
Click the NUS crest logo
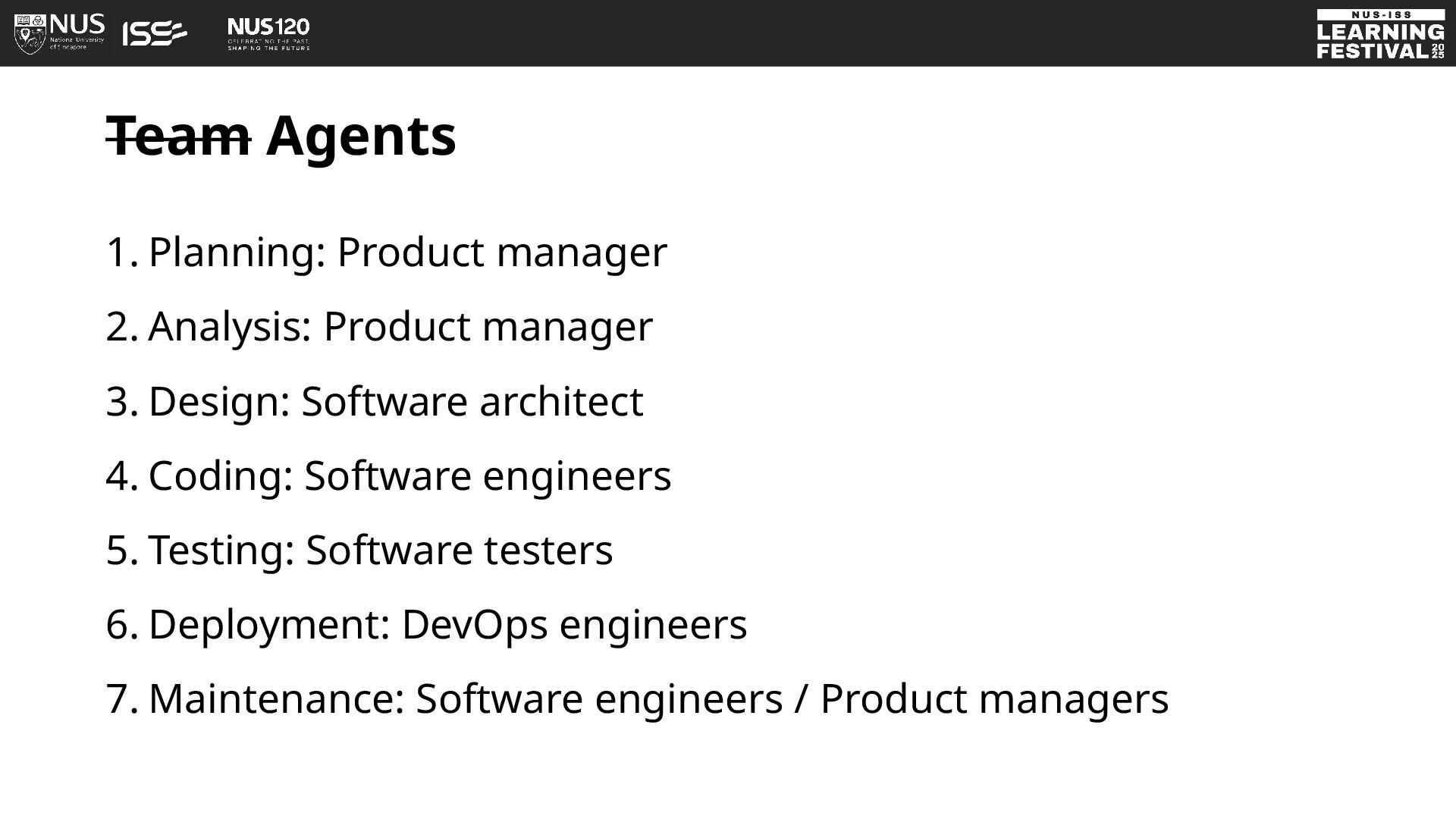(30, 33)
